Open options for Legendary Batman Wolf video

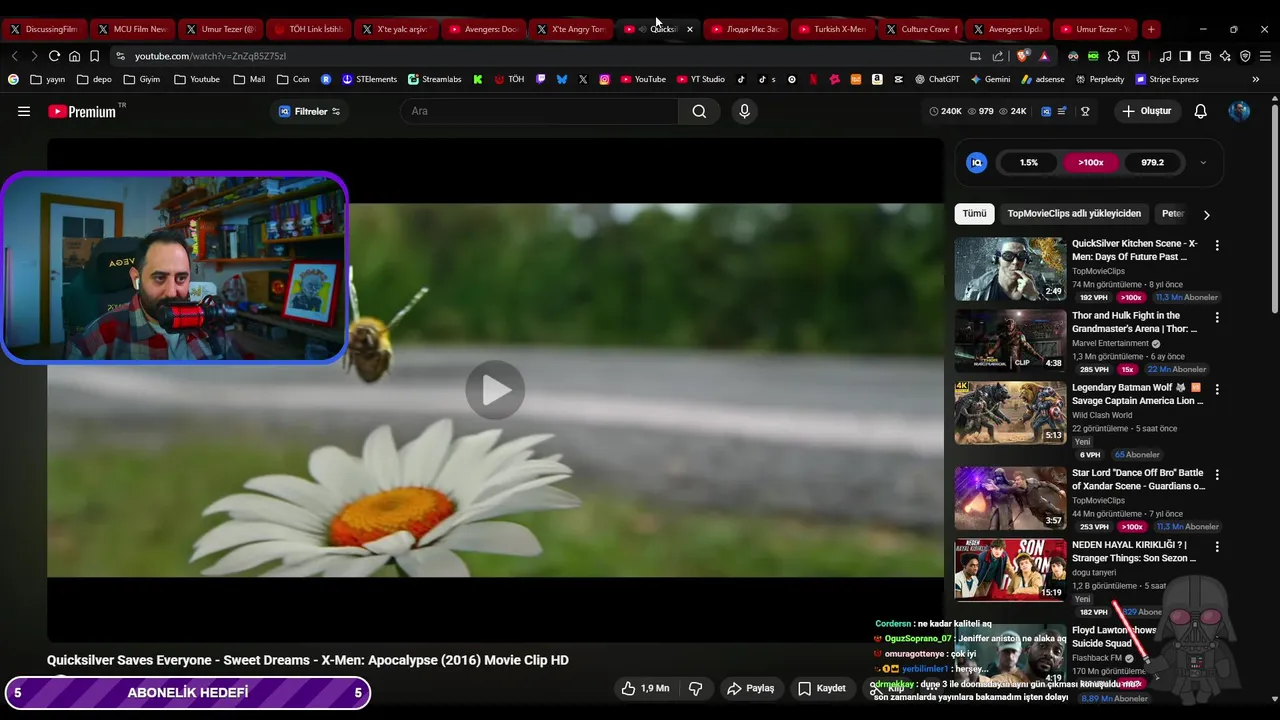coord(1217,389)
